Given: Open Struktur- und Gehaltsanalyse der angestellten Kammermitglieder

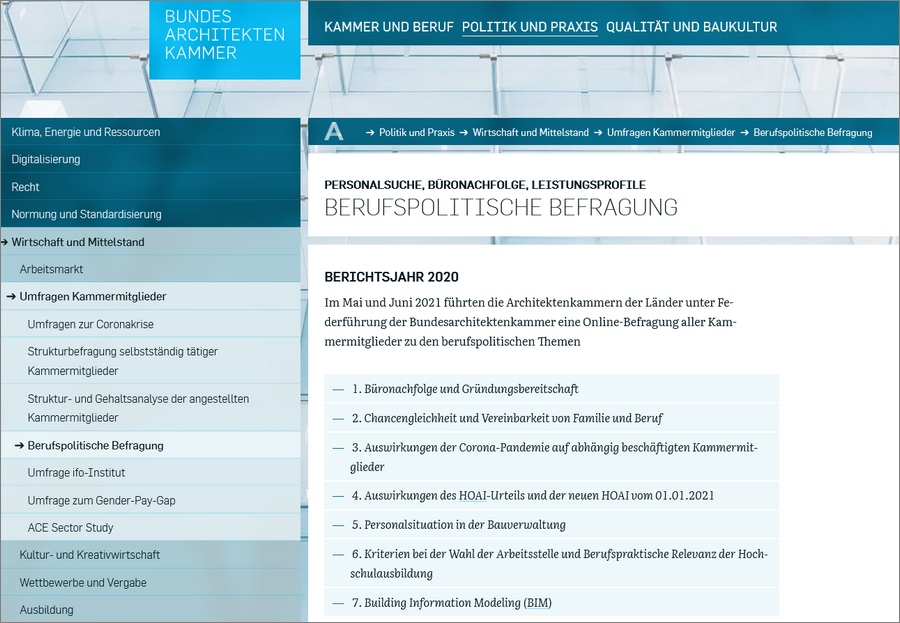Looking at the screenshot, I should click(150, 408).
